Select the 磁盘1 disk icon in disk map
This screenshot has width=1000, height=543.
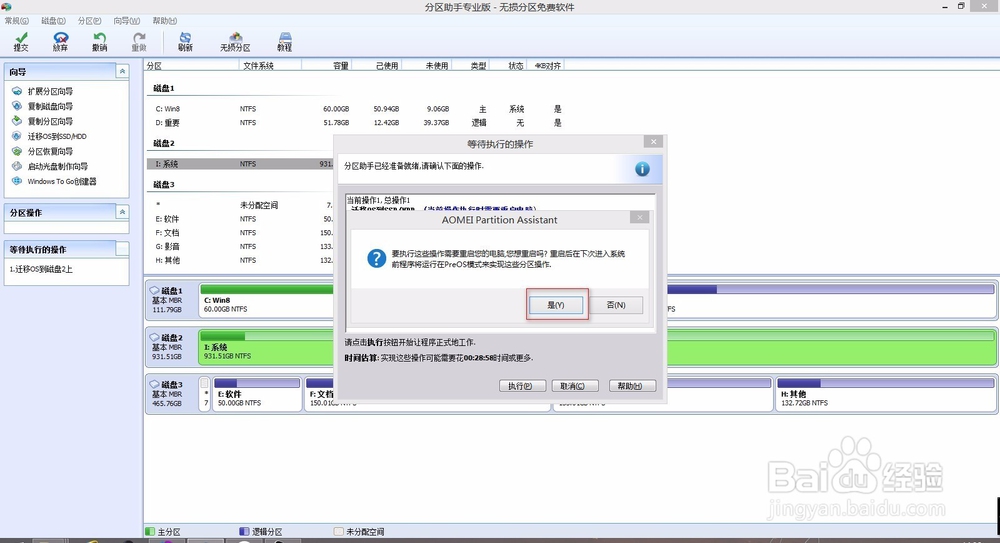[154, 290]
